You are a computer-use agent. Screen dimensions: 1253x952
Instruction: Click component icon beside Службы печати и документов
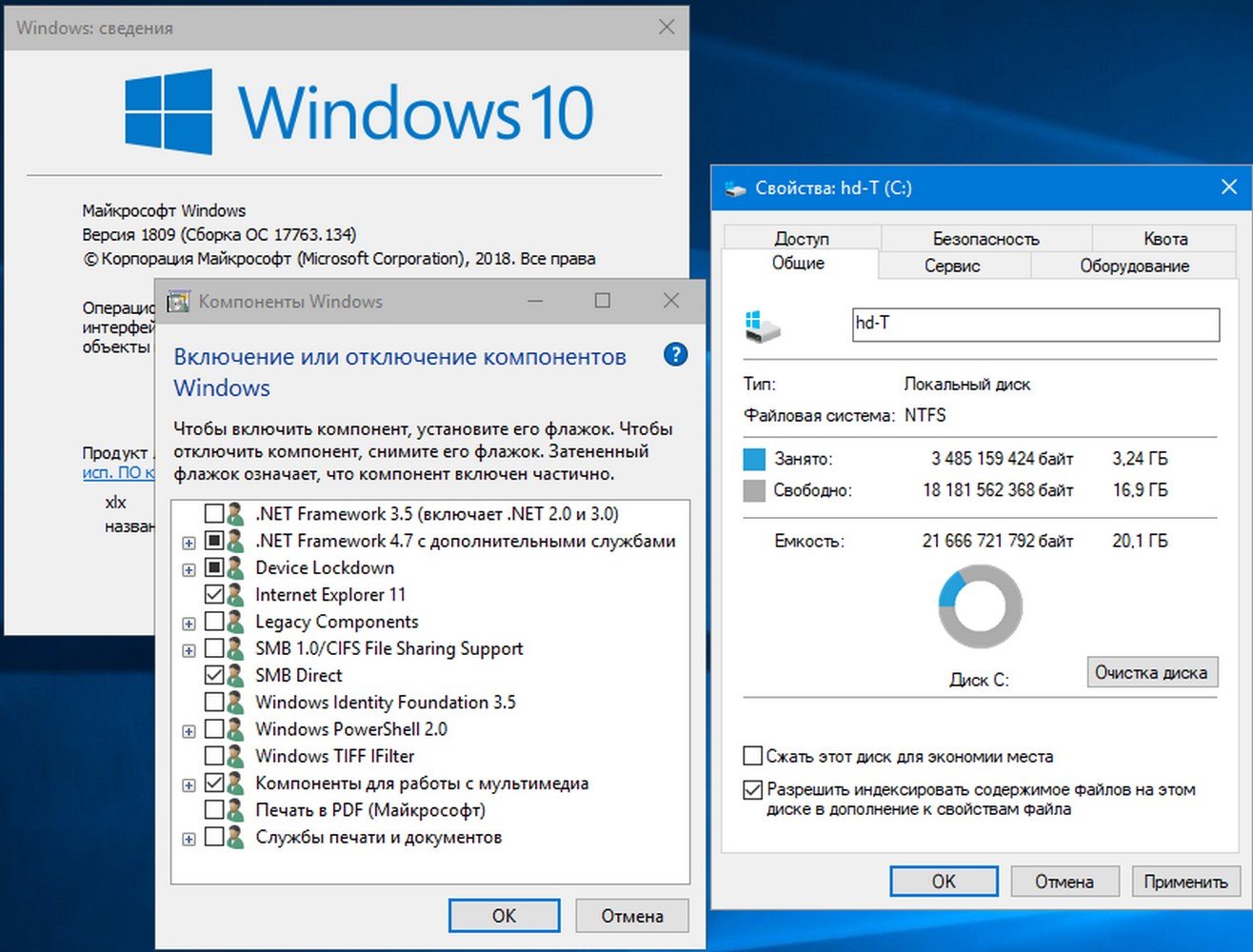235,837
